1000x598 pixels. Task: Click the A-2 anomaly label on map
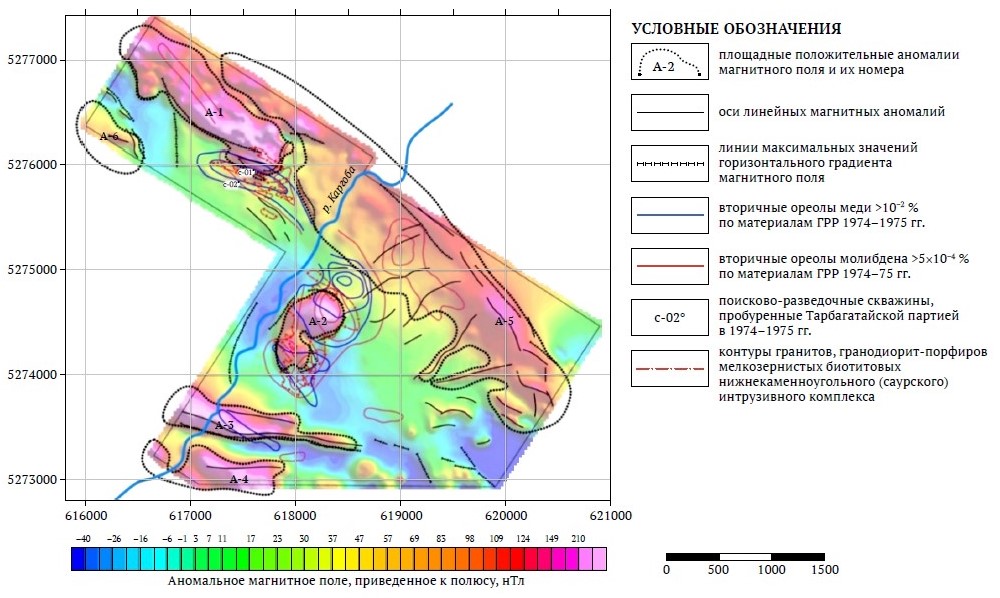tap(318, 321)
